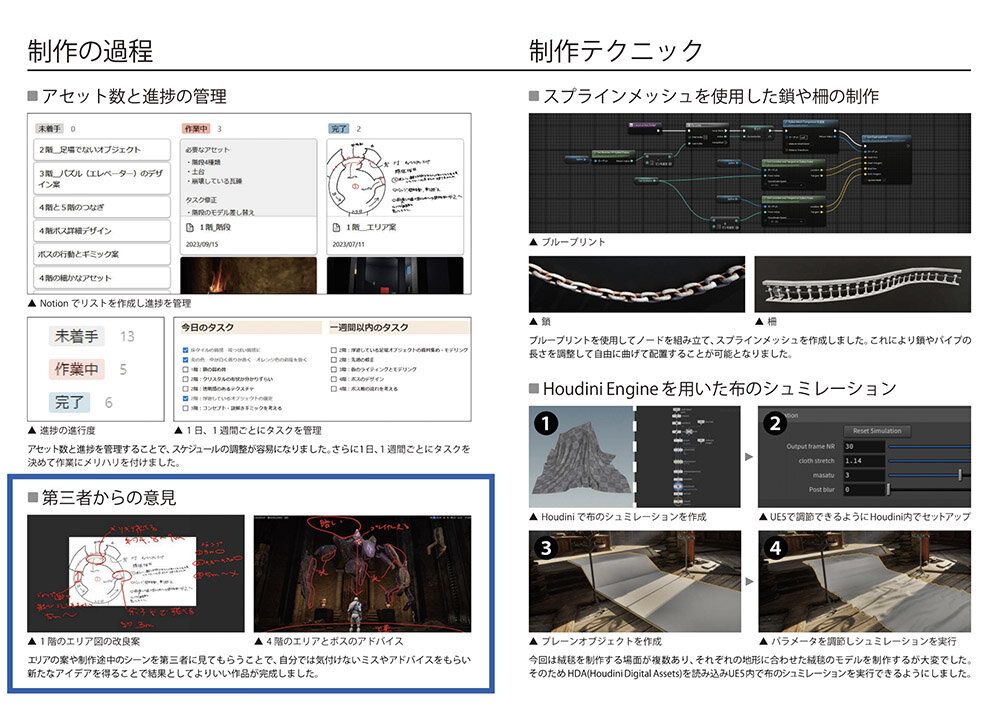Screen dimensions: 1000x706
Task: Check the first box under 一週間以内のタスク
Action: [331, 351]
